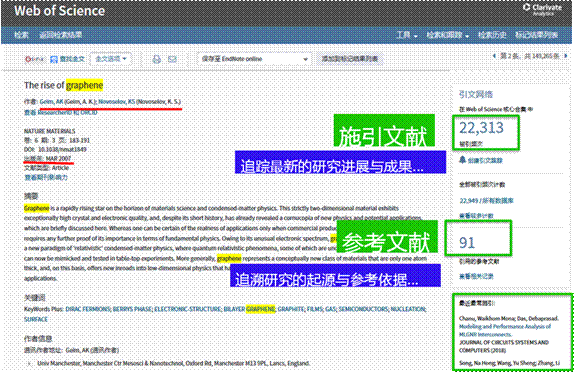Click Create Citation Alert (创建引文跟踪) link
This screenshot has width=577, height=376.
click(485, 160)
